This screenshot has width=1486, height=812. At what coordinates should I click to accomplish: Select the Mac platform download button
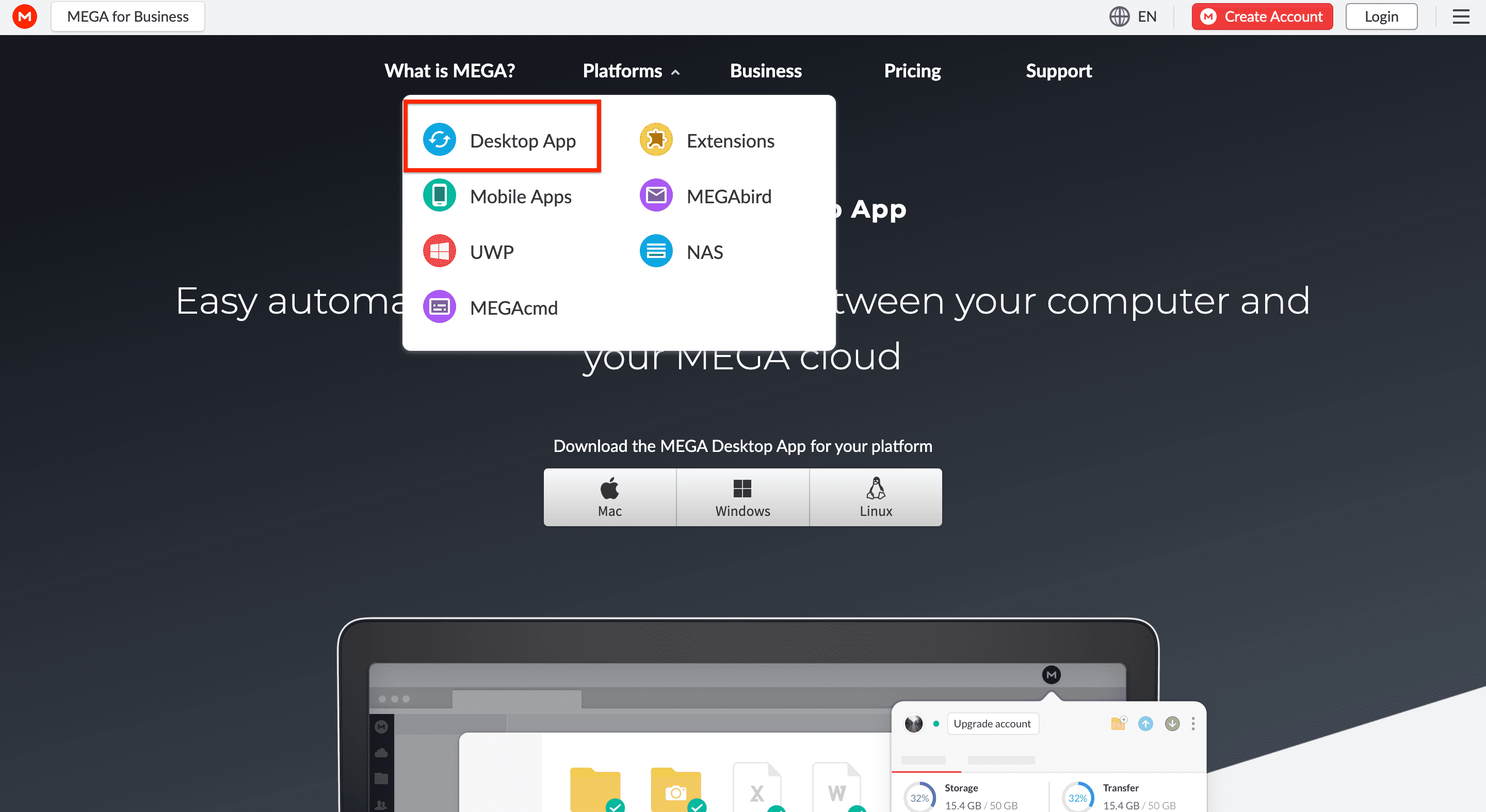click(610, 497)
